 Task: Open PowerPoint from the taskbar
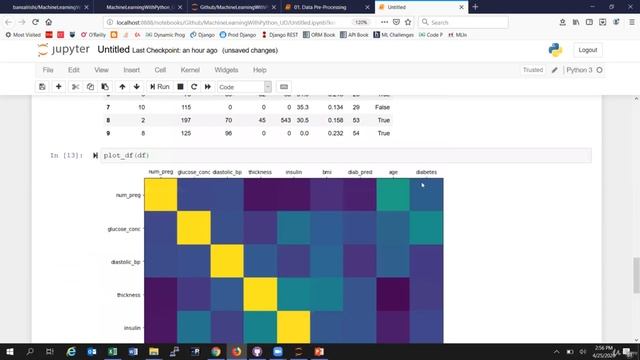tap(319, 351)
